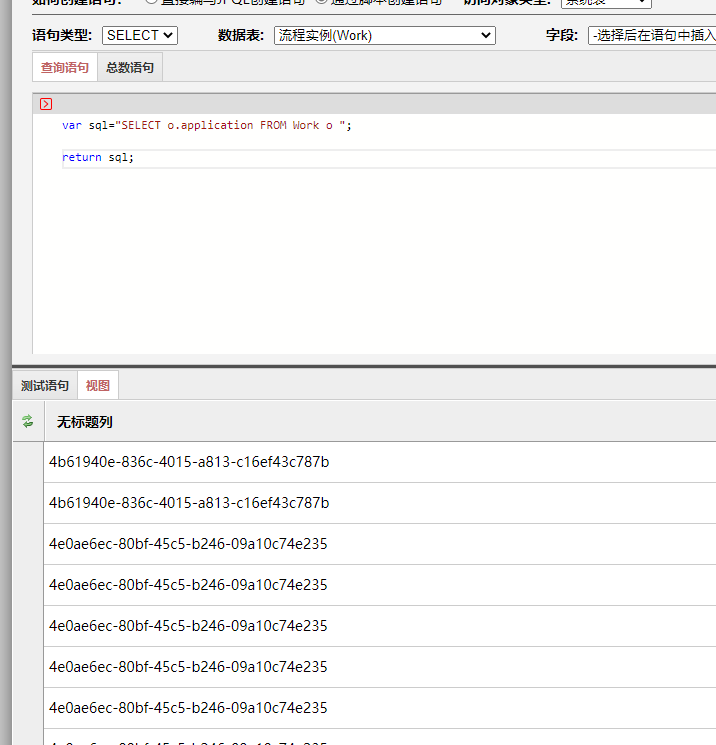Open the 测试语句 tab
The height and width of the screenshot is (745, 716).
pos(45,386)
